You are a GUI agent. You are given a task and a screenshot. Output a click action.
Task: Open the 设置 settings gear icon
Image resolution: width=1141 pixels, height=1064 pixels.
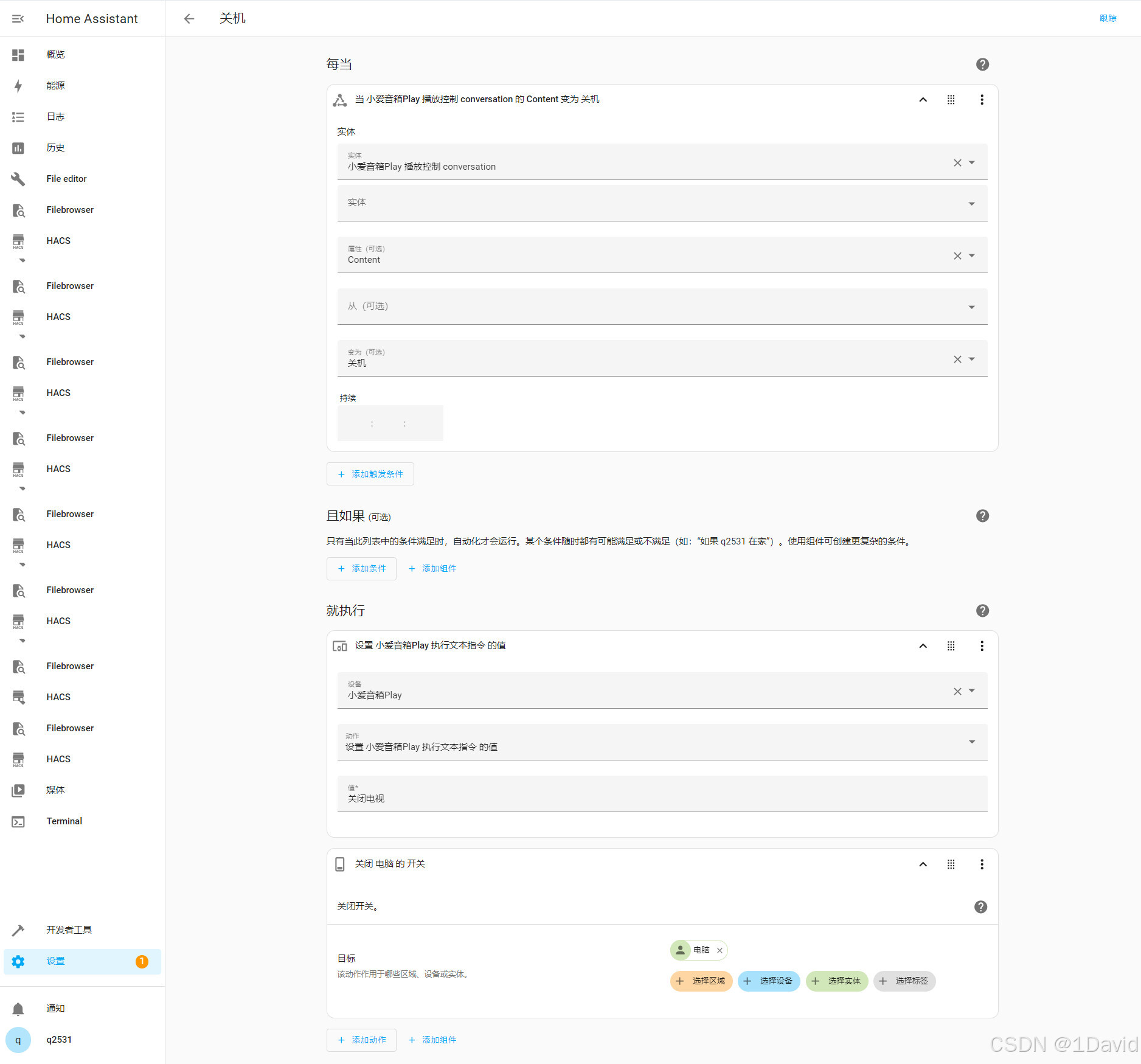pyautogui.click(x=18, y=961)
